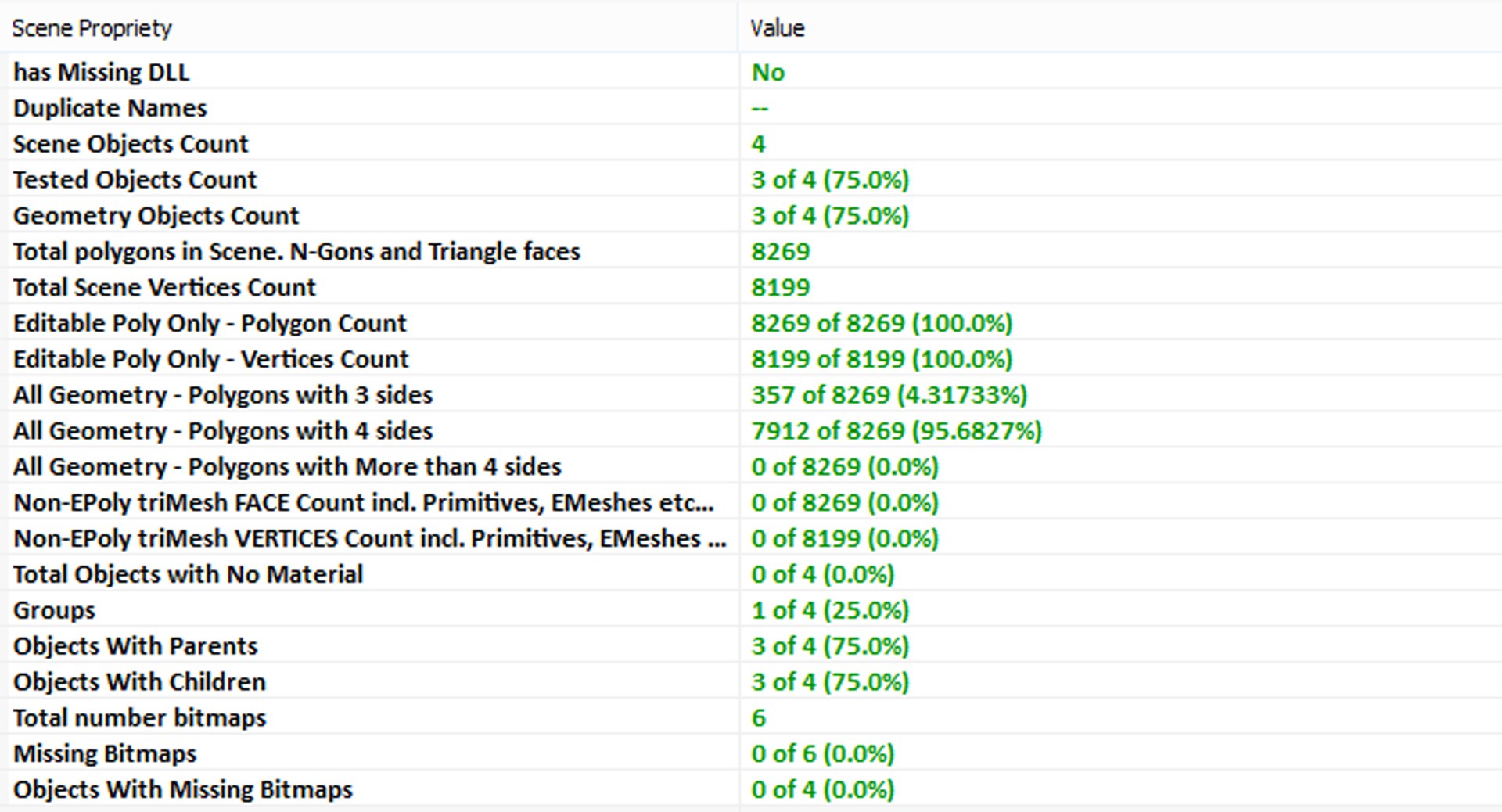1502x812 pixels.
Task: Click value '8199 of 8199 (100.0%)'
Action: pos(882,359)
